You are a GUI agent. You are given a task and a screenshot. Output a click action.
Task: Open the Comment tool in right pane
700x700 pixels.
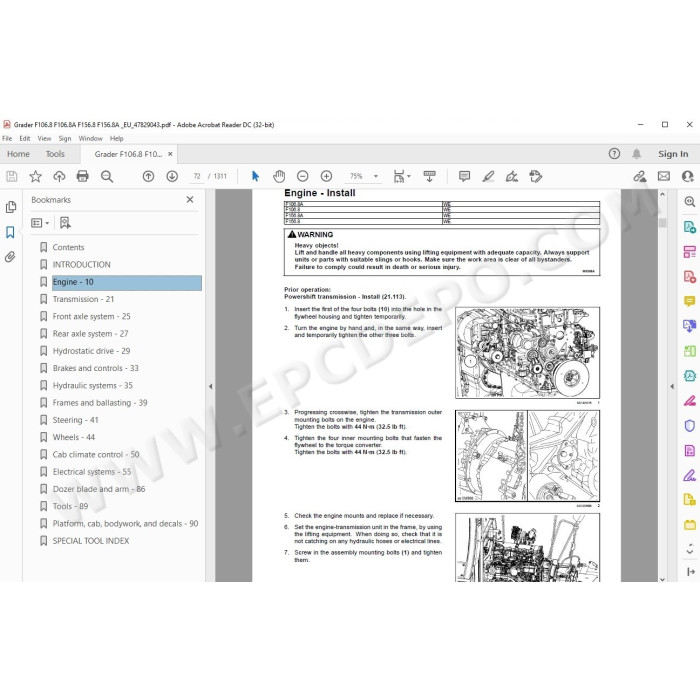pos(689,301)
